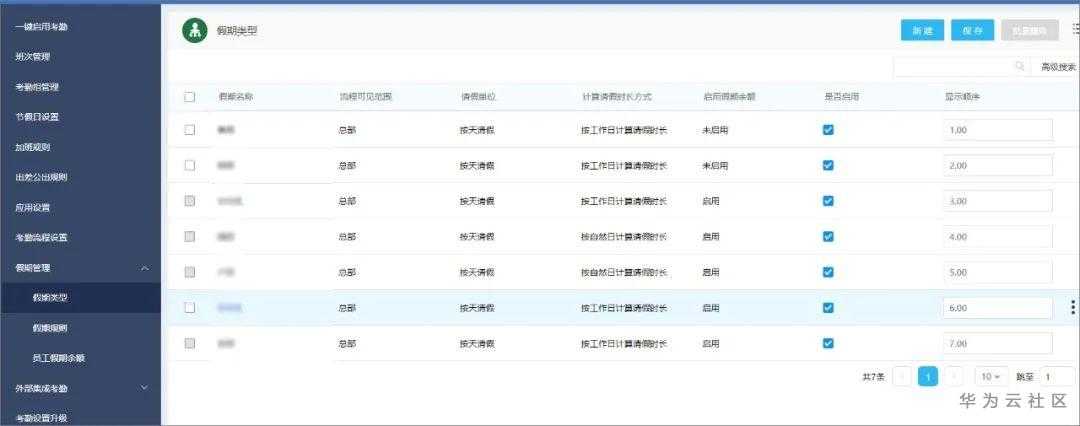The height and width of the screenshot is (426, 1080).
Task: Click the search magnifier icon
Action: pyautogui.click(x=1020, y=67)
